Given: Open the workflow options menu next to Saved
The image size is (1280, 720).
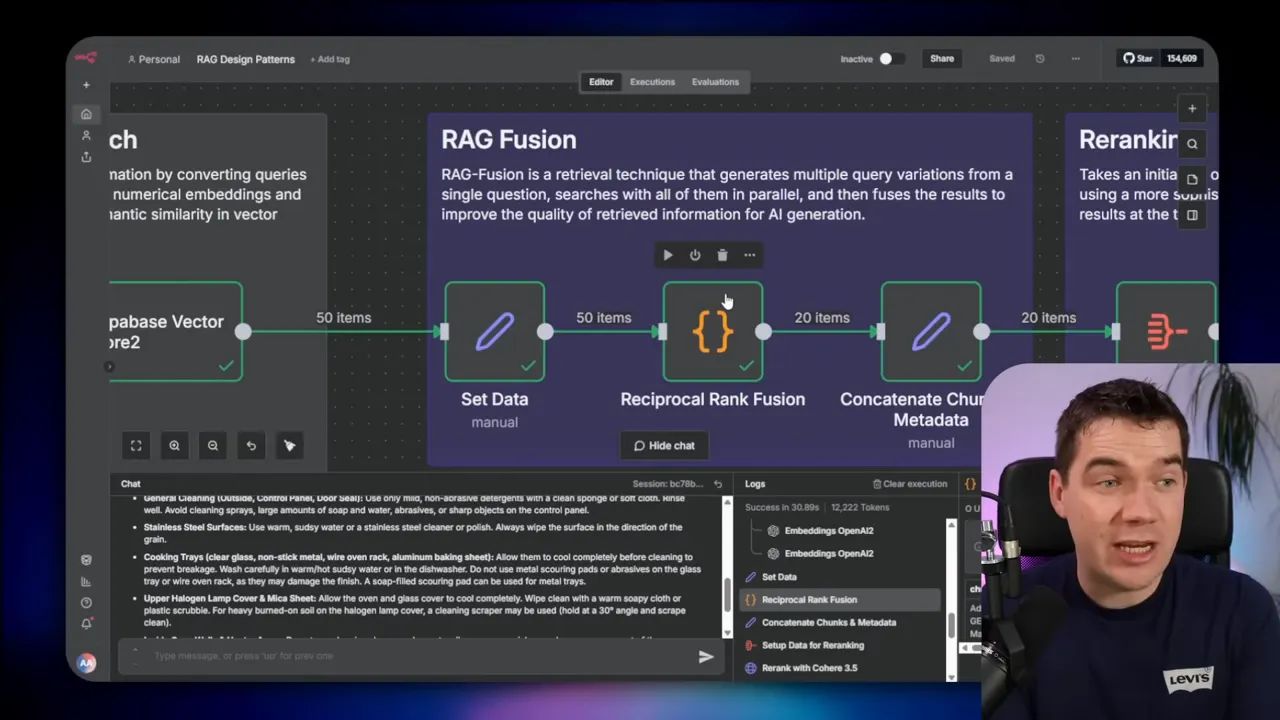Looking at the screenshot, I should 1075,58.
